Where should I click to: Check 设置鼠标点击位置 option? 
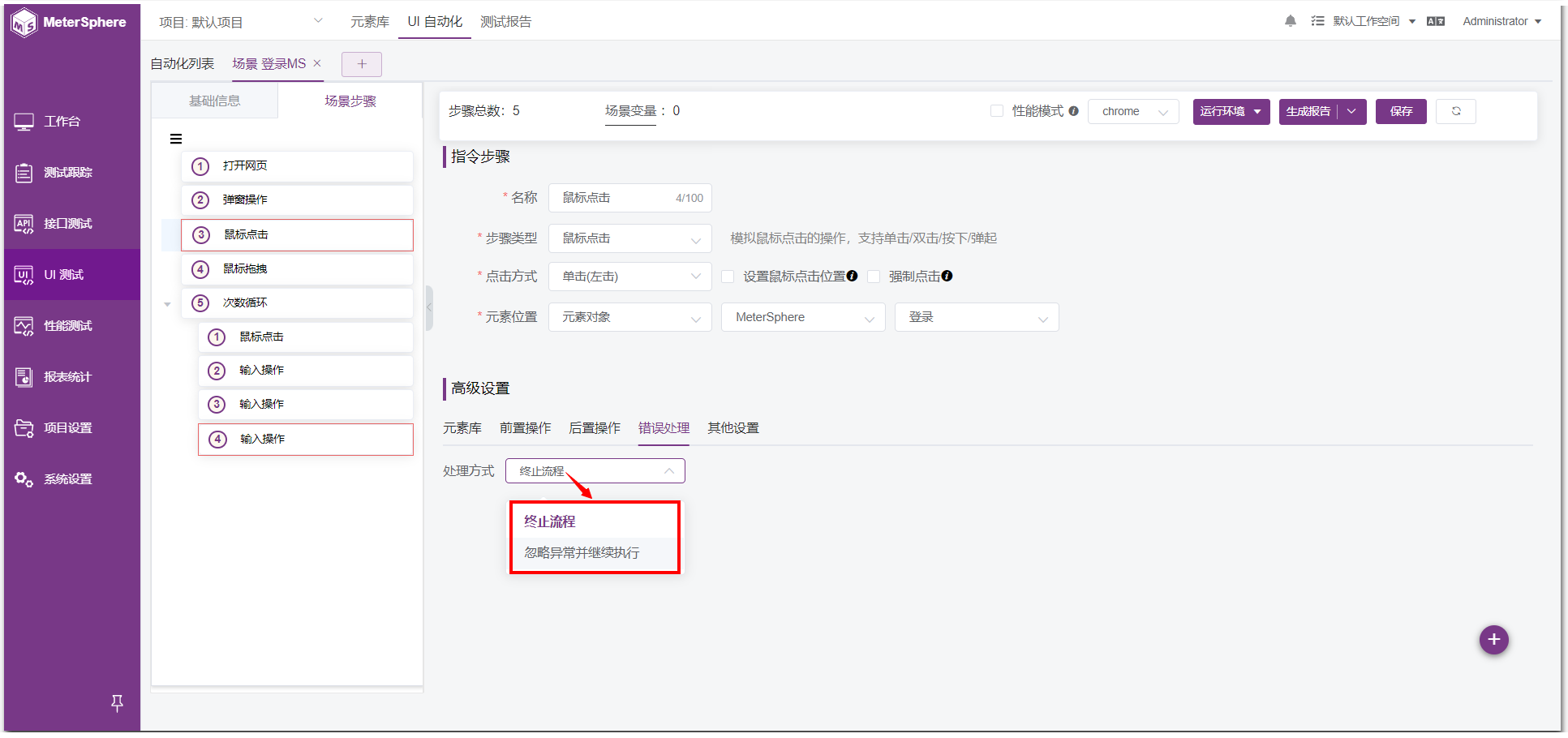point(728,277)
